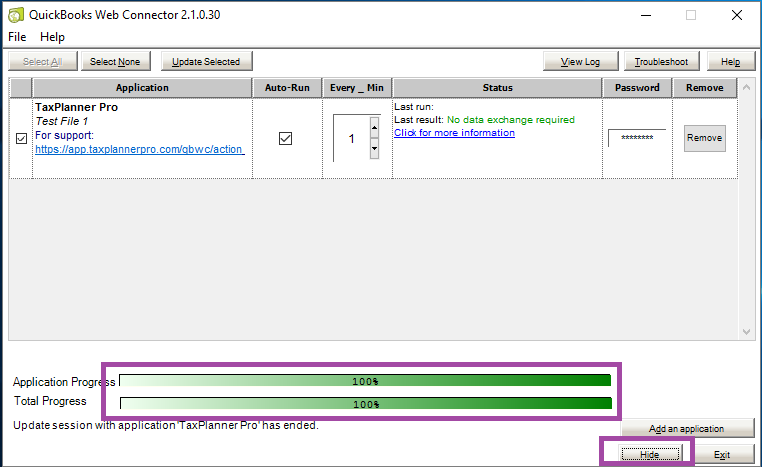The height and width of the screenshot is (467, 762).
Task: Click the QuickBooks Web Connector title icon
Action: click(16, 15)
